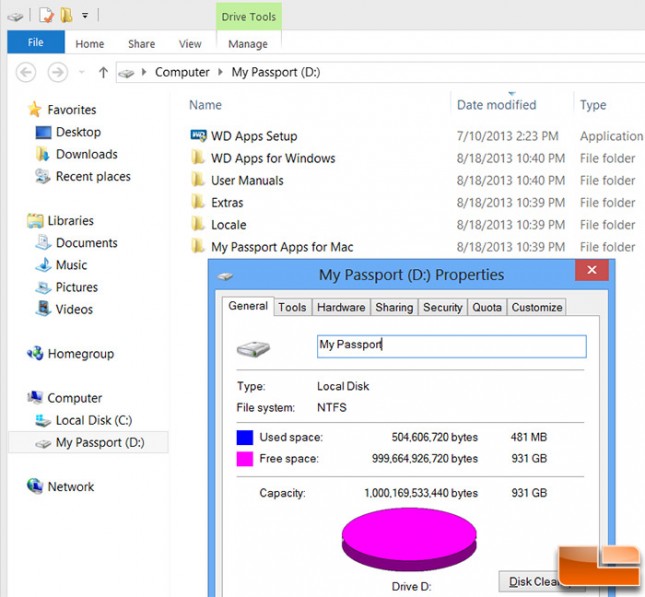Select the My Passport Apps for Mac folder icon

(198, 246)
